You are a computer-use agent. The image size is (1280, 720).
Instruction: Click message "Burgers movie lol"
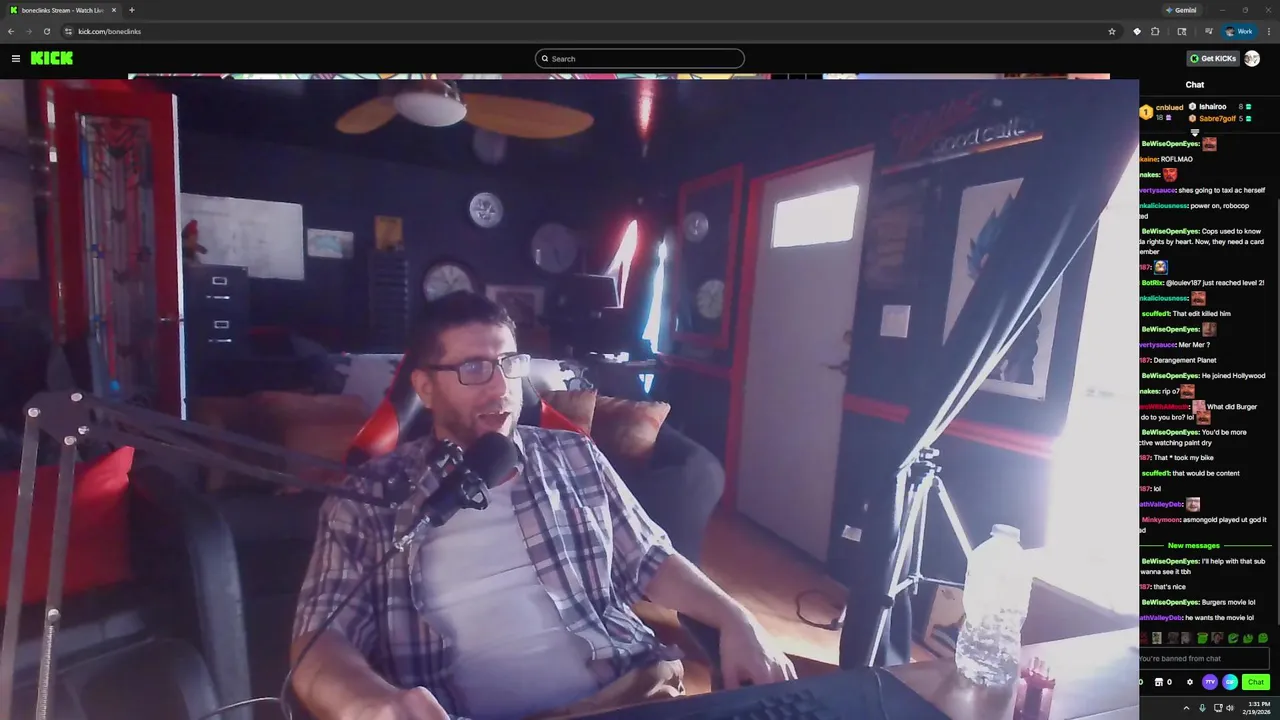click(1228, 602)
